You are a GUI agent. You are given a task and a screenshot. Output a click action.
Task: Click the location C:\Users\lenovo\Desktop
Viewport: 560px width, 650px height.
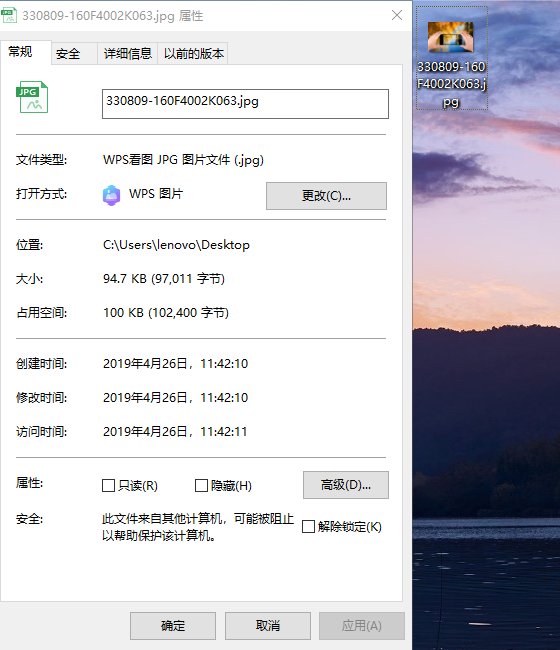(176, 245)
